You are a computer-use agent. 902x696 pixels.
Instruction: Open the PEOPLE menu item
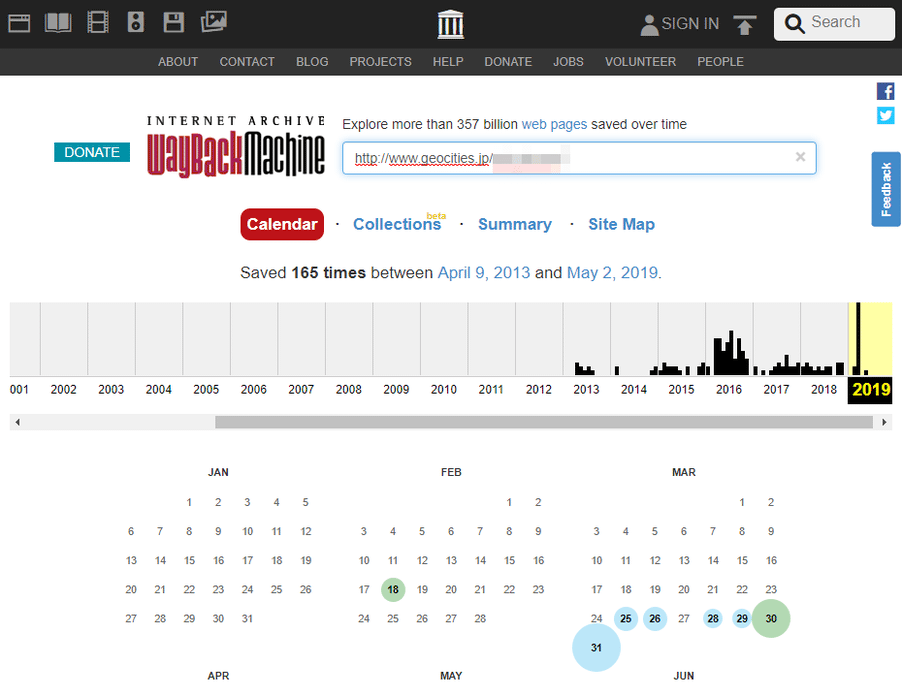click(720, 62)
